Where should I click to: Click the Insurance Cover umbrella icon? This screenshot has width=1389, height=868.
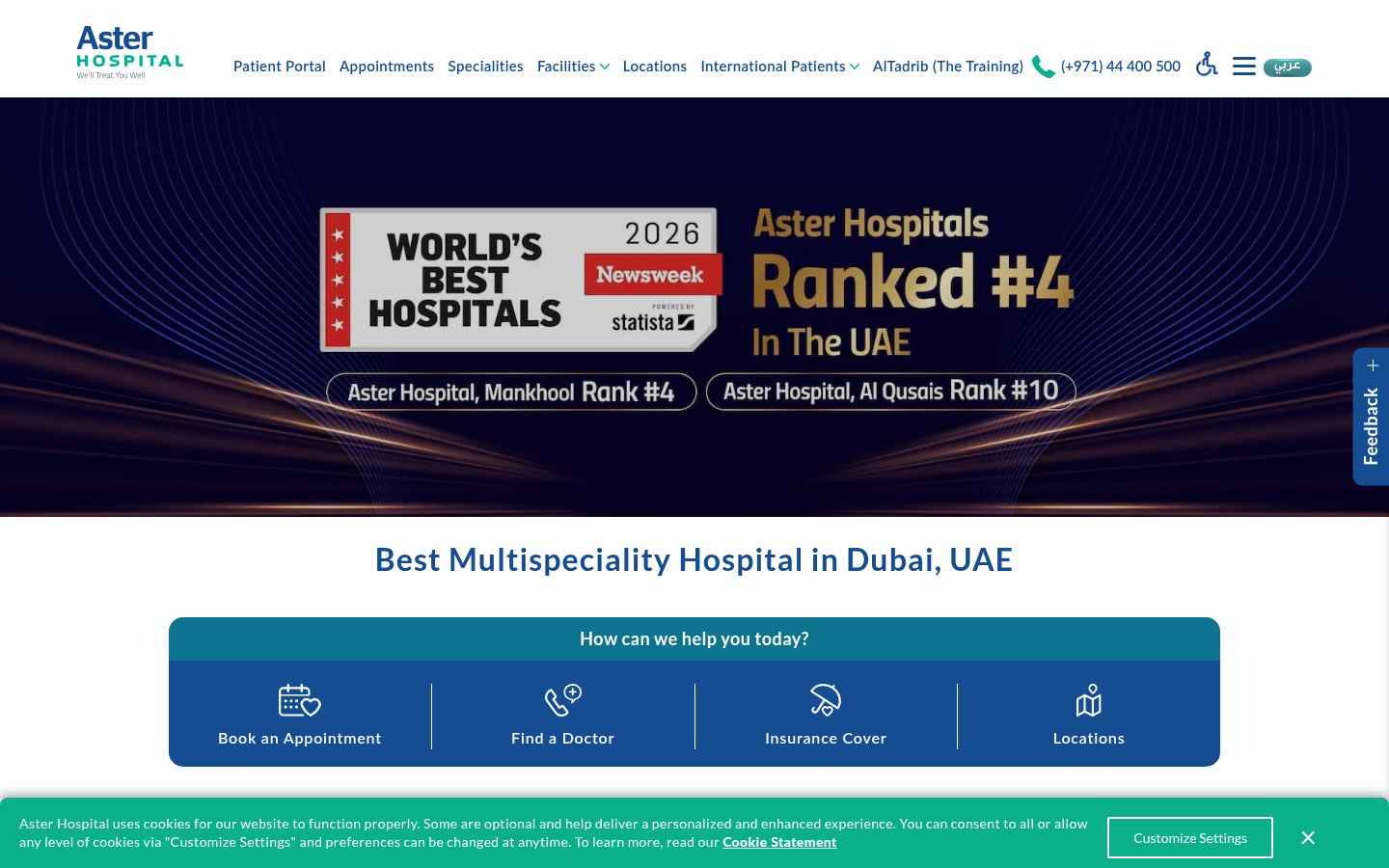826,700
